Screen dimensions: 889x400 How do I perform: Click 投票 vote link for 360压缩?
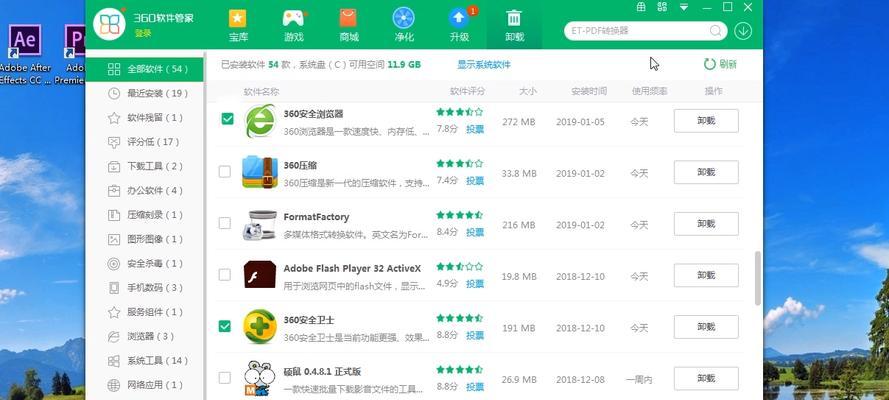pos(475,181)
